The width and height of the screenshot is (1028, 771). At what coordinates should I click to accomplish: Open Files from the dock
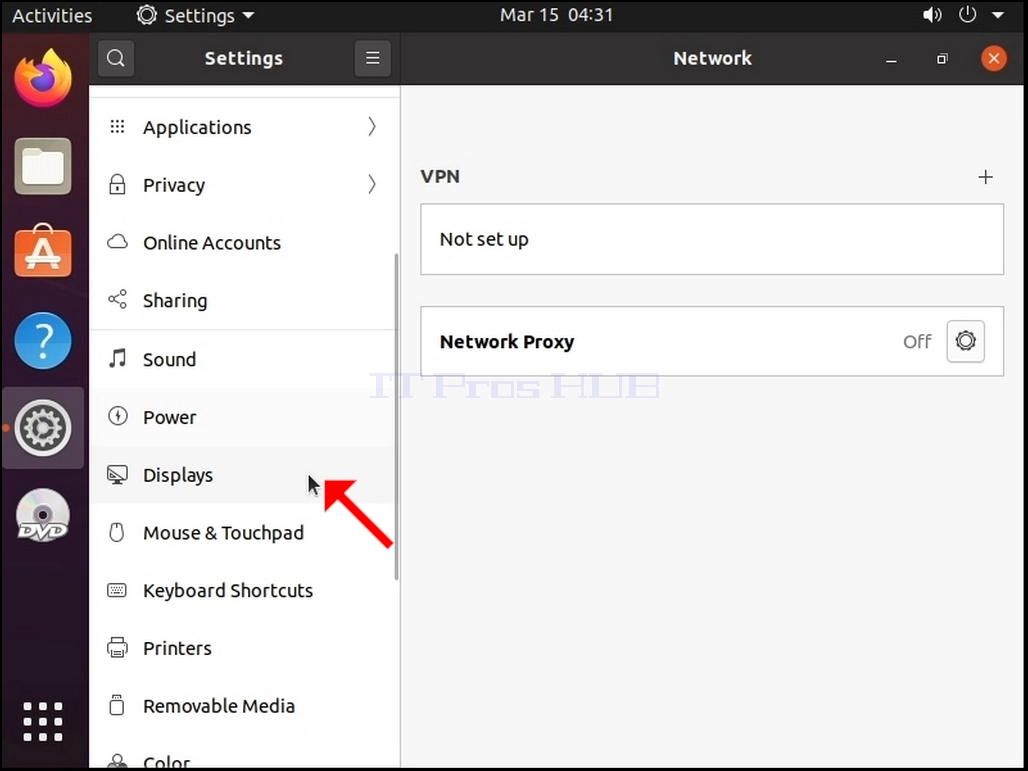pos(43,166)
